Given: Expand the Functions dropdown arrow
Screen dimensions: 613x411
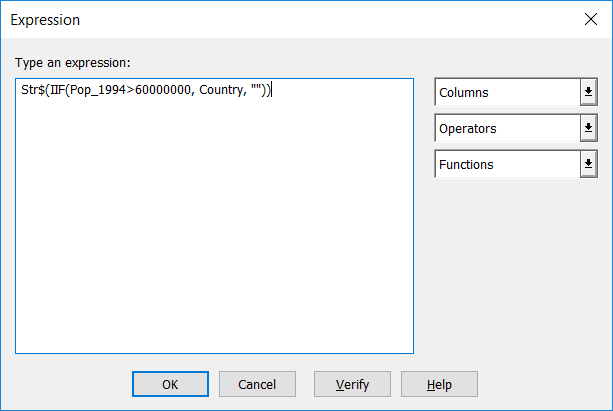Looking at the screenshot, I should (x=588, y=165).
